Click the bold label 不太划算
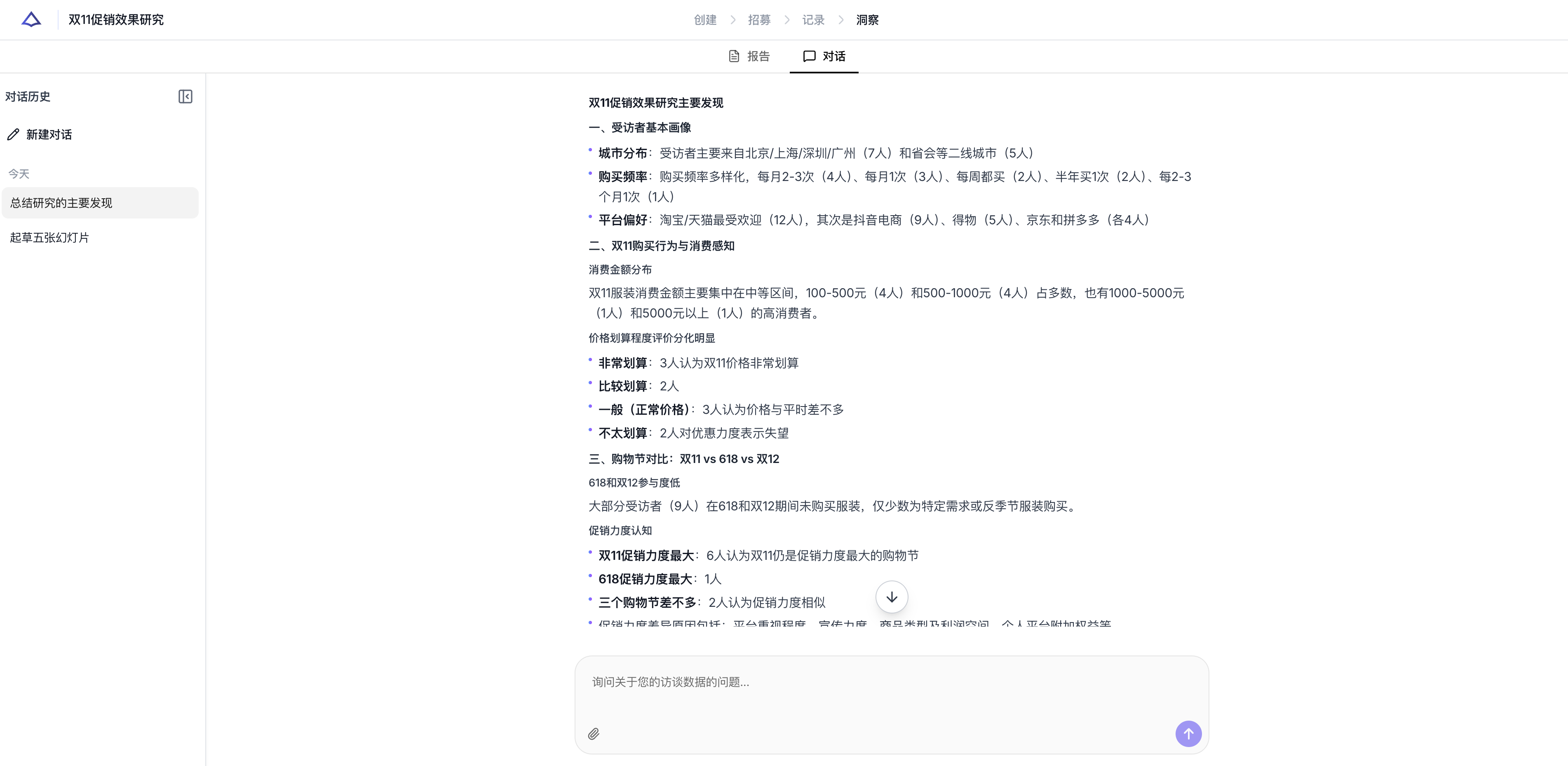Viewport: 1568px width, 766px height. pos(623,433)
